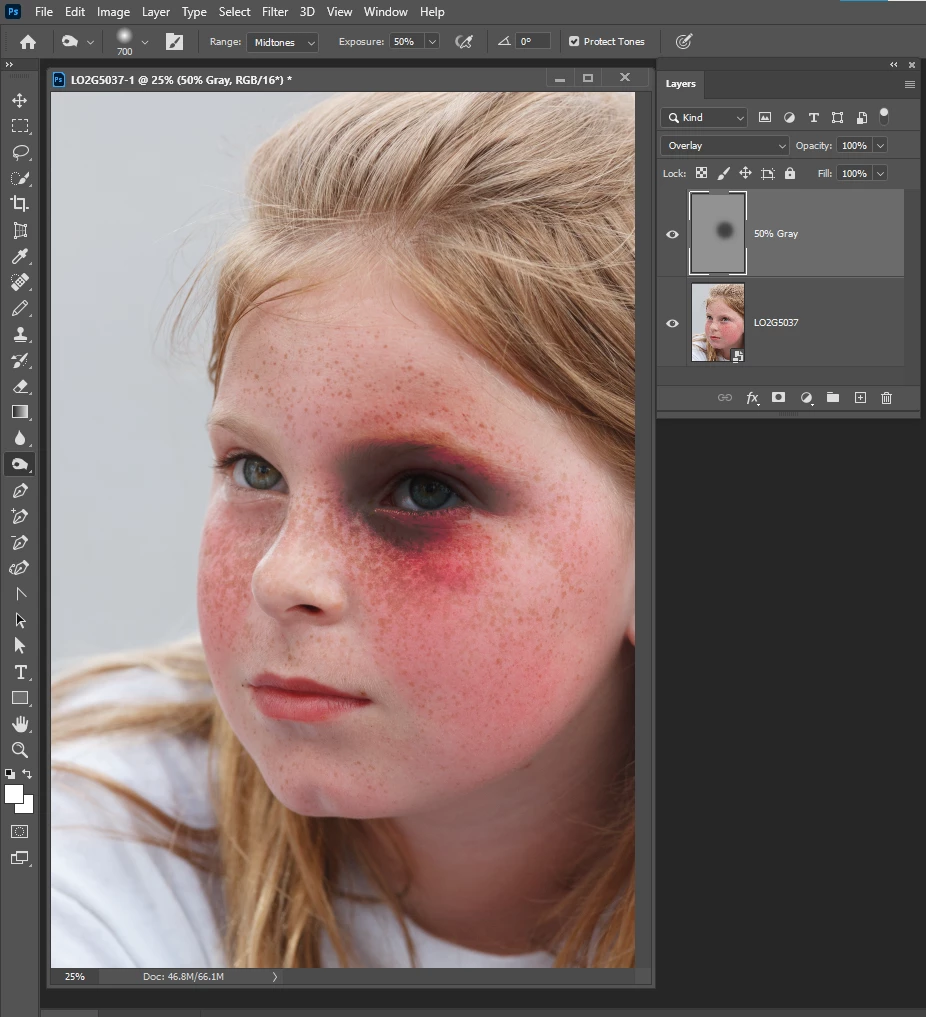Click the 50% Gray layer thumbnail

(718, 233)
